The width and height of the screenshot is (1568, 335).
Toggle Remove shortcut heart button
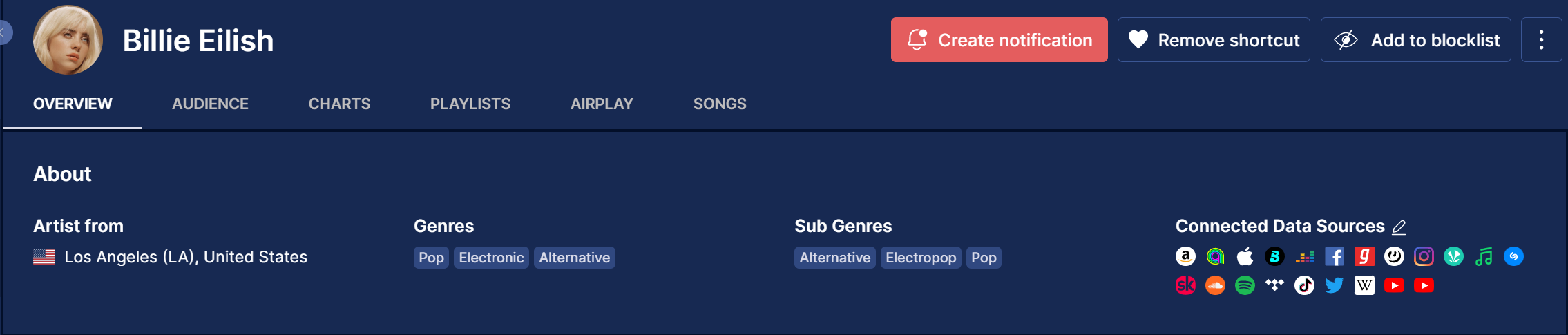(1214, 40)
